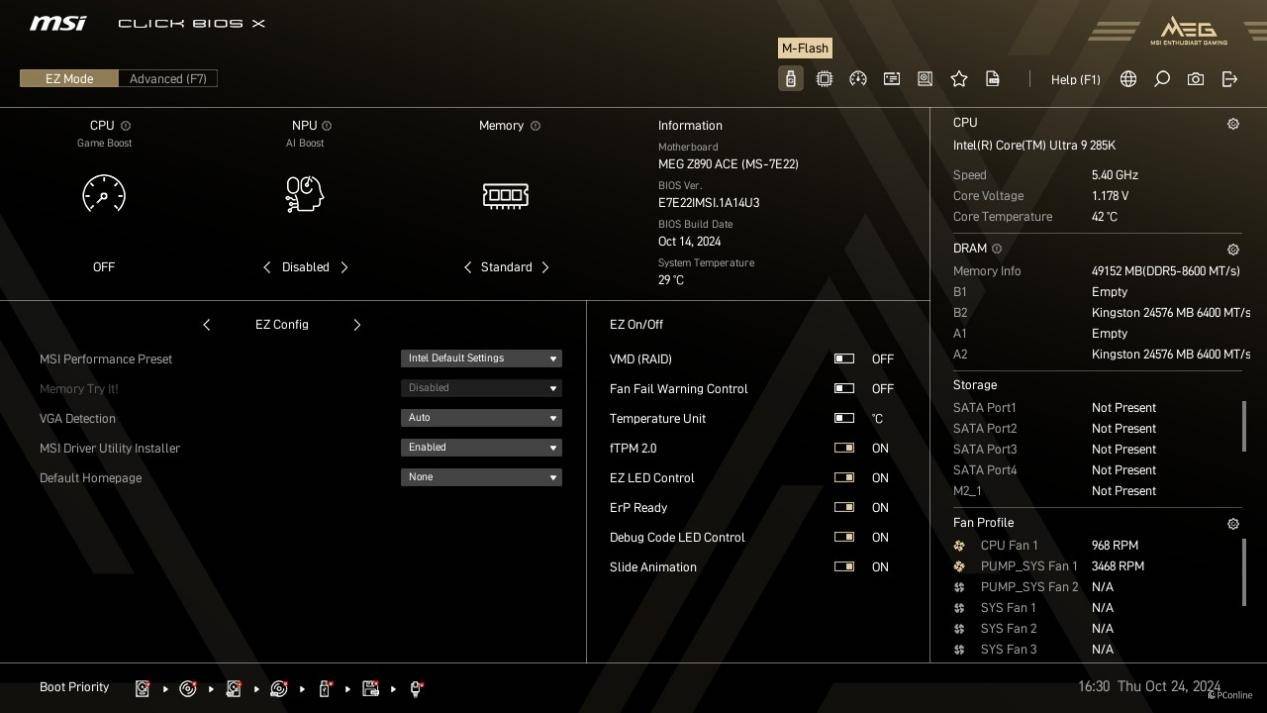Open Fan Profile settings gear
Image resolution: width=1267 pixels, height=713 pixels.
pyautogui.click(x=1233, y=524)
